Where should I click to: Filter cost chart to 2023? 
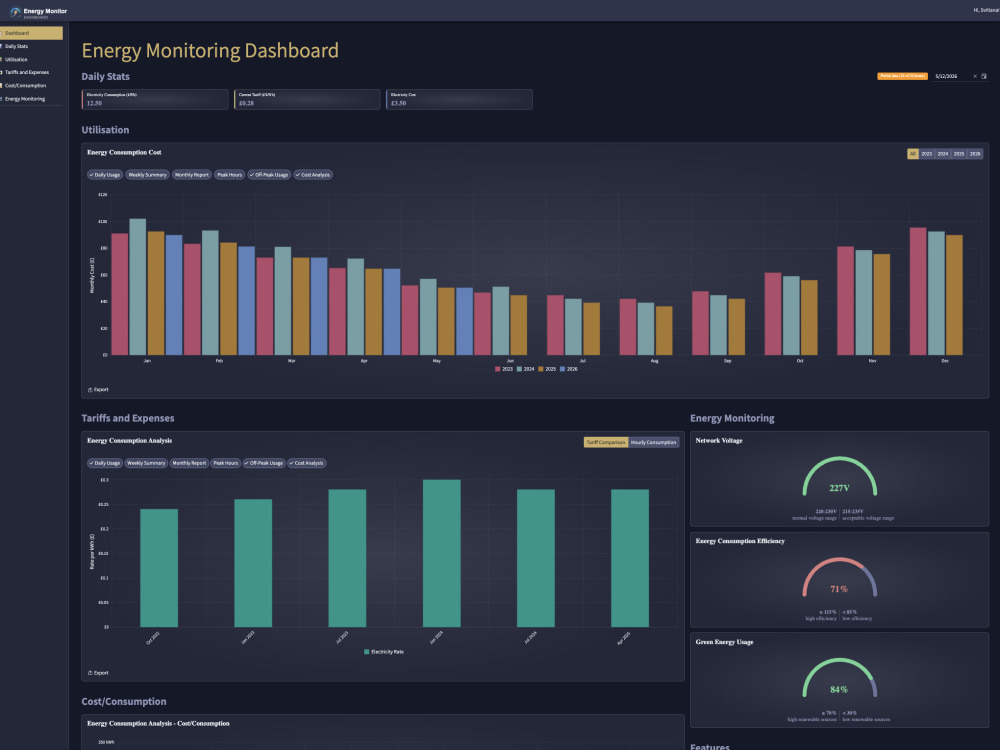(x=927, y=154)
